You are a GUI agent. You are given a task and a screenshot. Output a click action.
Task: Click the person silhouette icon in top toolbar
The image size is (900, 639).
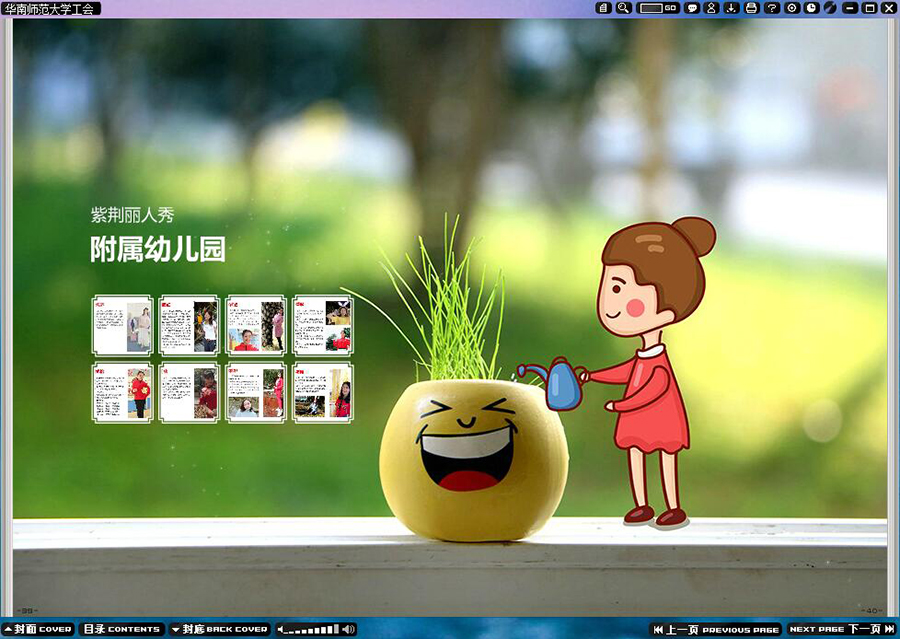coord(712,8)
